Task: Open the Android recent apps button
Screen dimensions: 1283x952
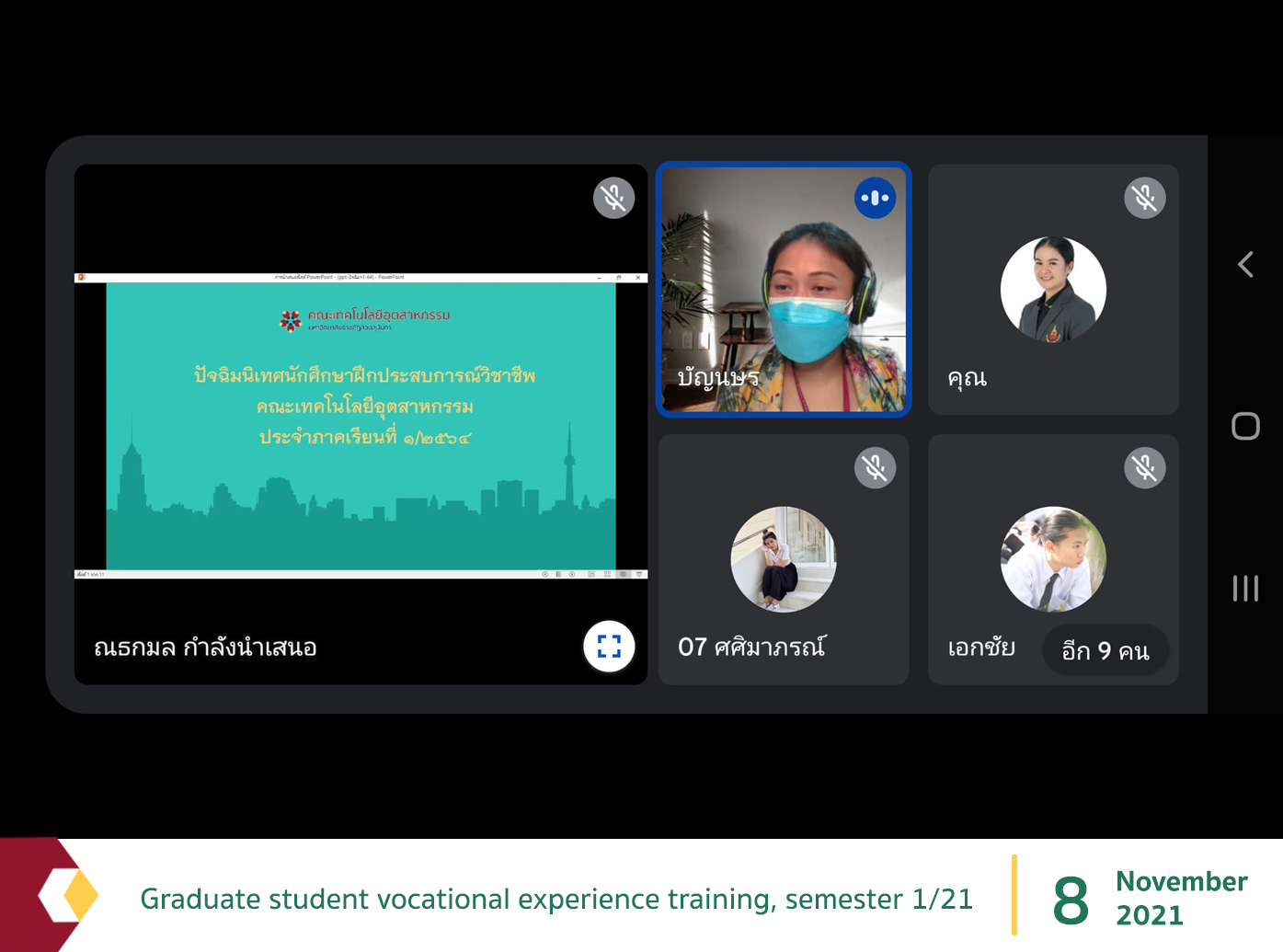Action: point(1245,588)
